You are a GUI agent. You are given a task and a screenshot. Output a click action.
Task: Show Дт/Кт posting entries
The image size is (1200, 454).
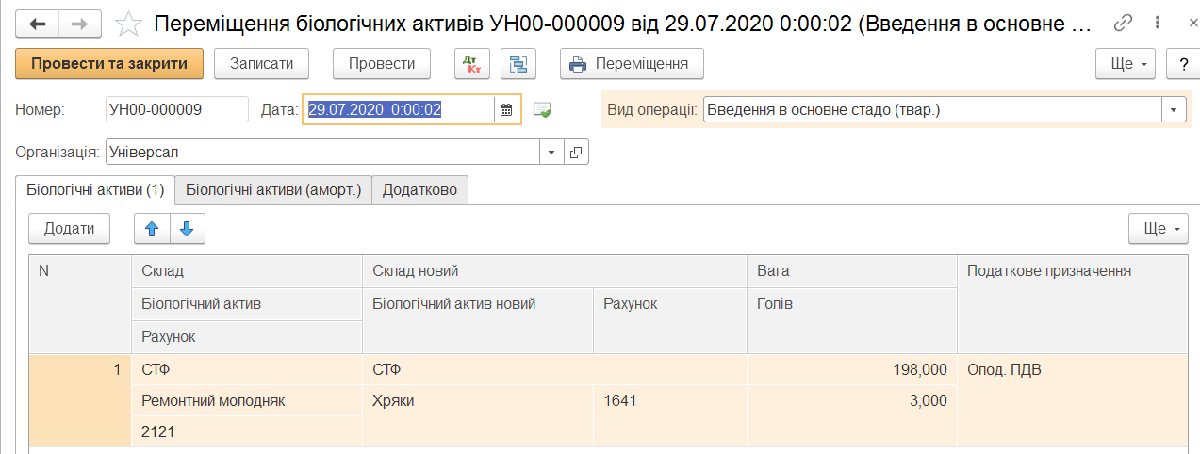coord(472,64)
